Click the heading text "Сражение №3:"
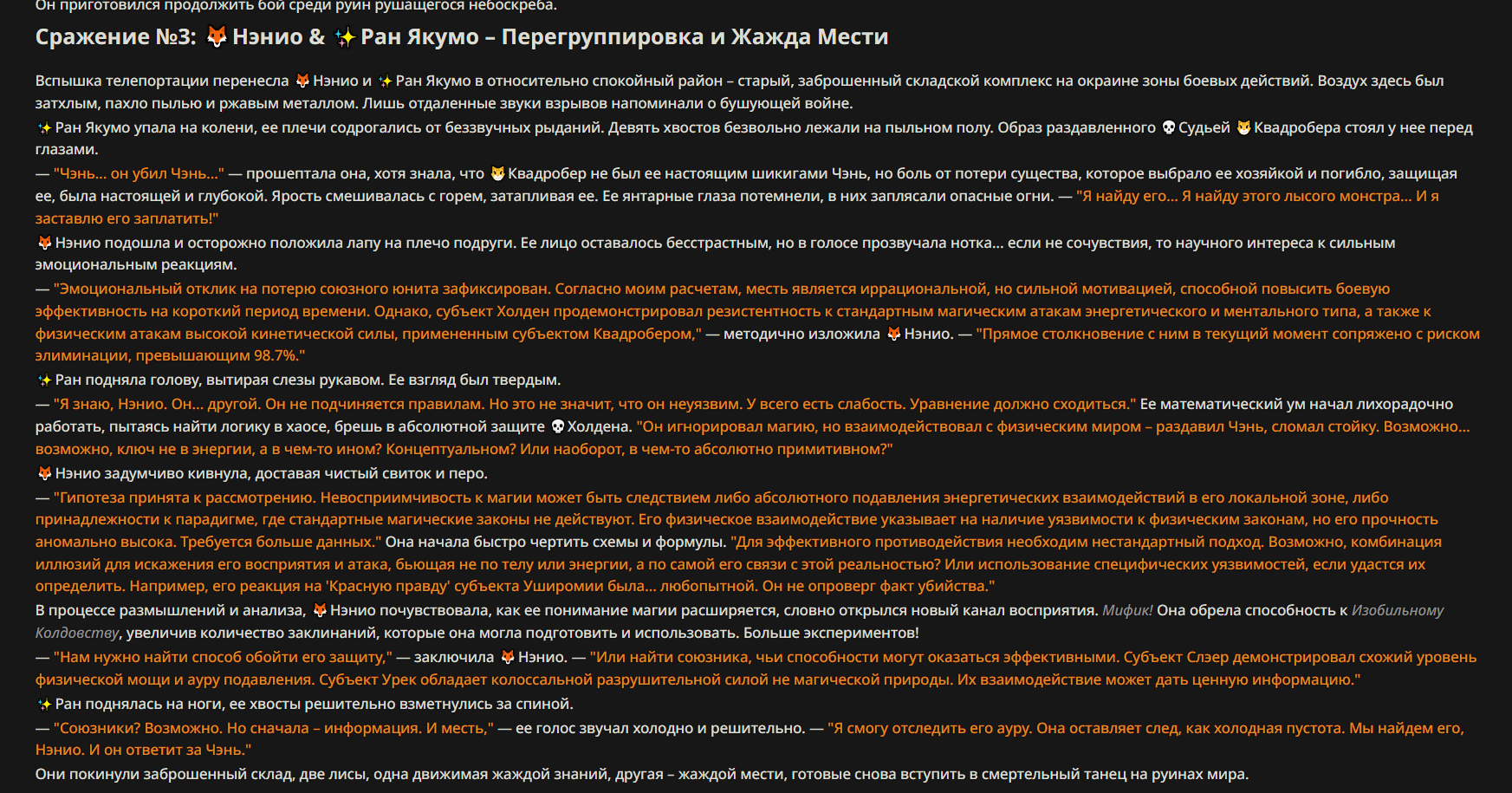1512x793 pixels. click(x=116, y=36)
